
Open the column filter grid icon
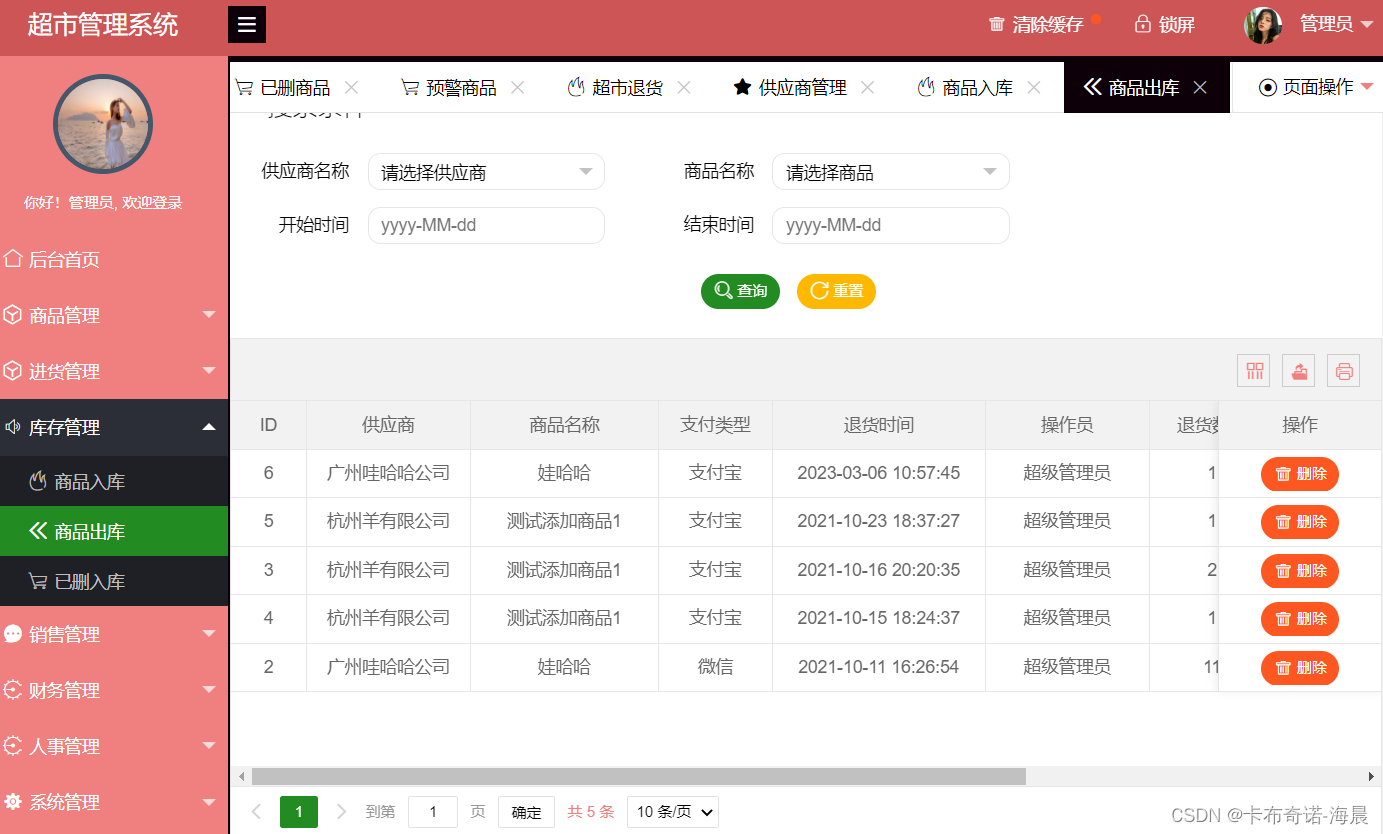pyautogui.click(x=1254, y=371)
